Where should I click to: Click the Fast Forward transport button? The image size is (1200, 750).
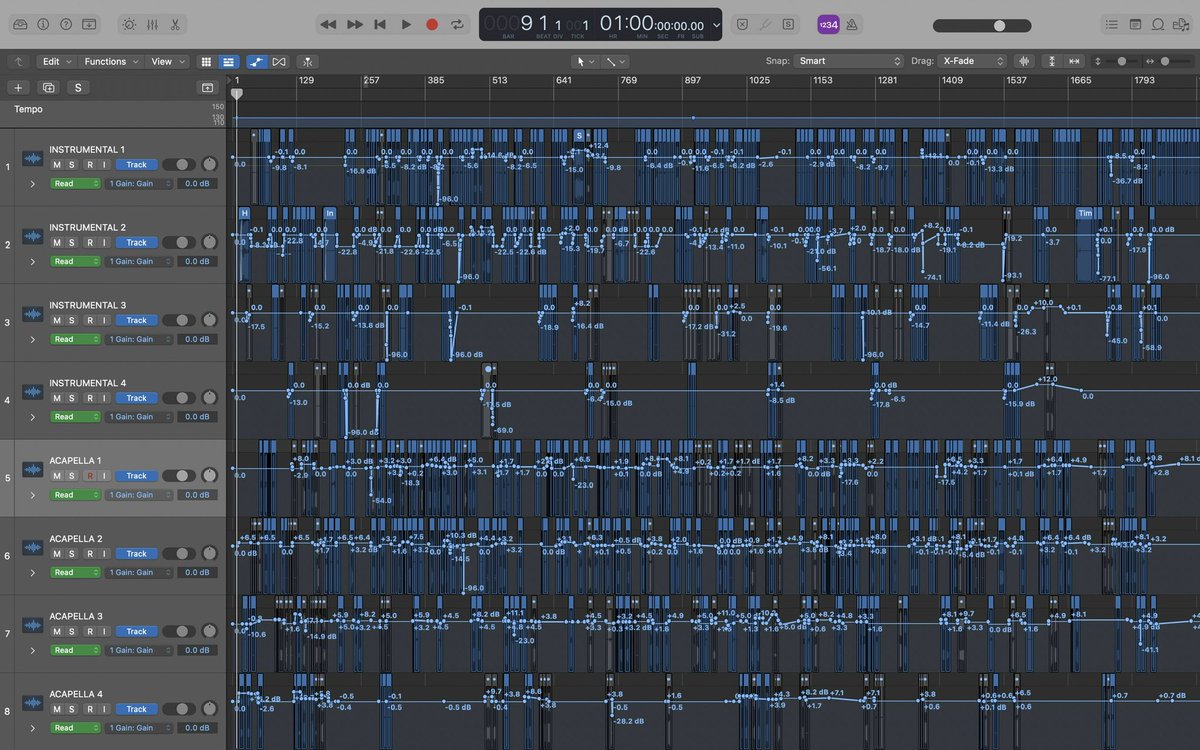tap(355, 24)
